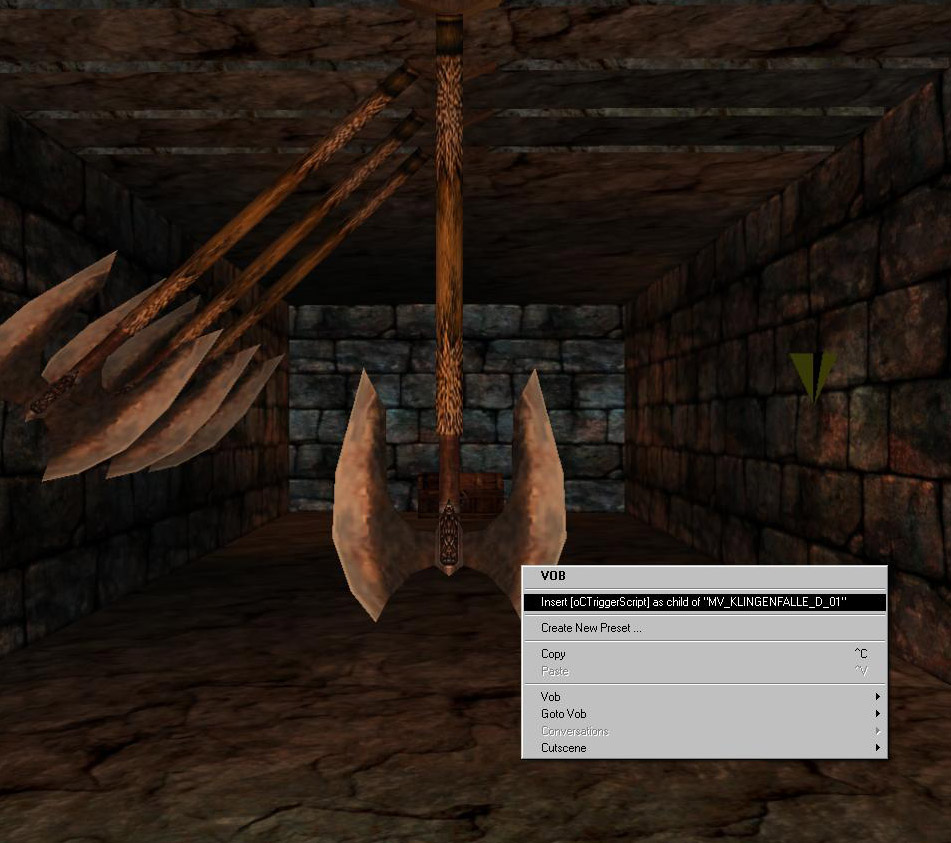The height and width of the screenshot is (843, 951).
Task: Click the greyed-out Paste entry
Action: (x=554, y=671)
